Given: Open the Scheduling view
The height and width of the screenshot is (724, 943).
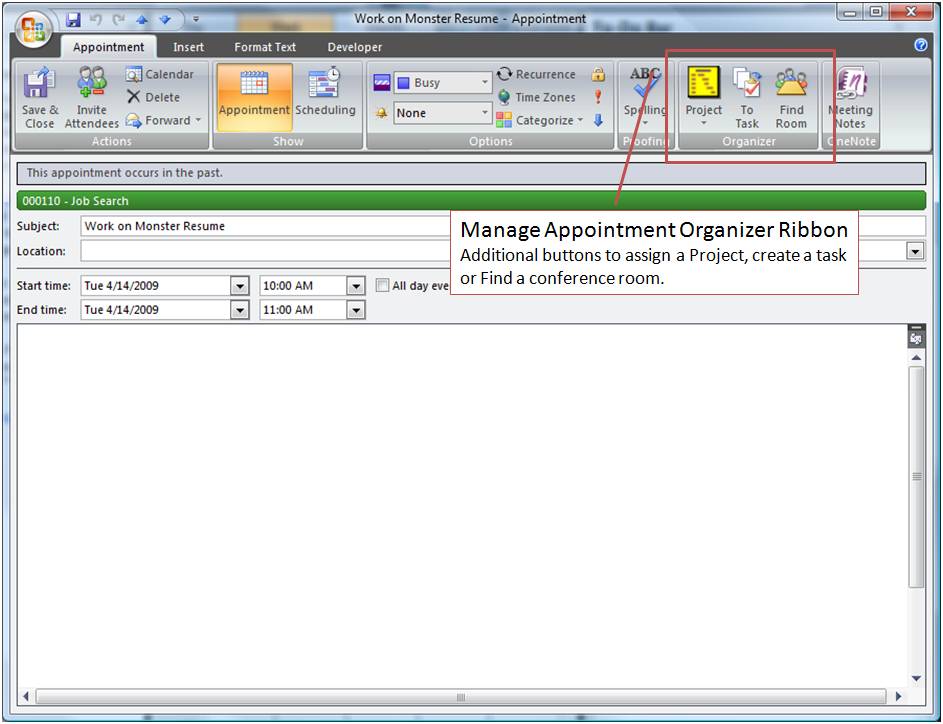Looking at the screenshot, I should click(325, 97).
